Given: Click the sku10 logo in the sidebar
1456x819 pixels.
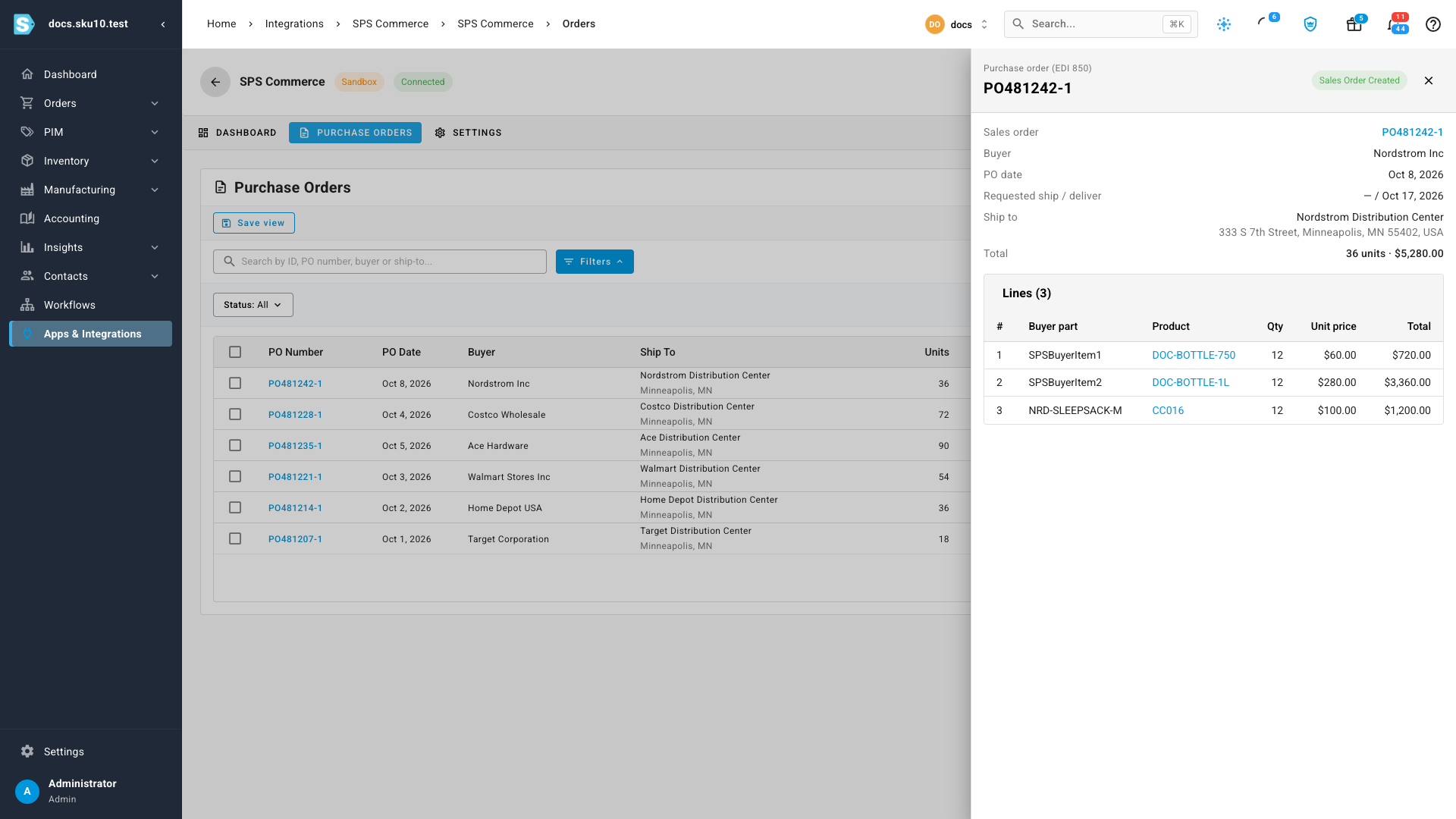Looking at the screenshot, I should point(24,24).
